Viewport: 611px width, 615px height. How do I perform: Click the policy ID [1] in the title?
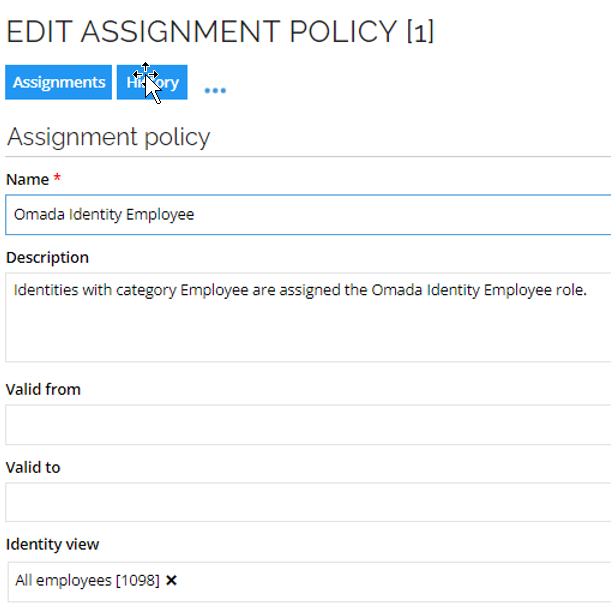(420, 31)
